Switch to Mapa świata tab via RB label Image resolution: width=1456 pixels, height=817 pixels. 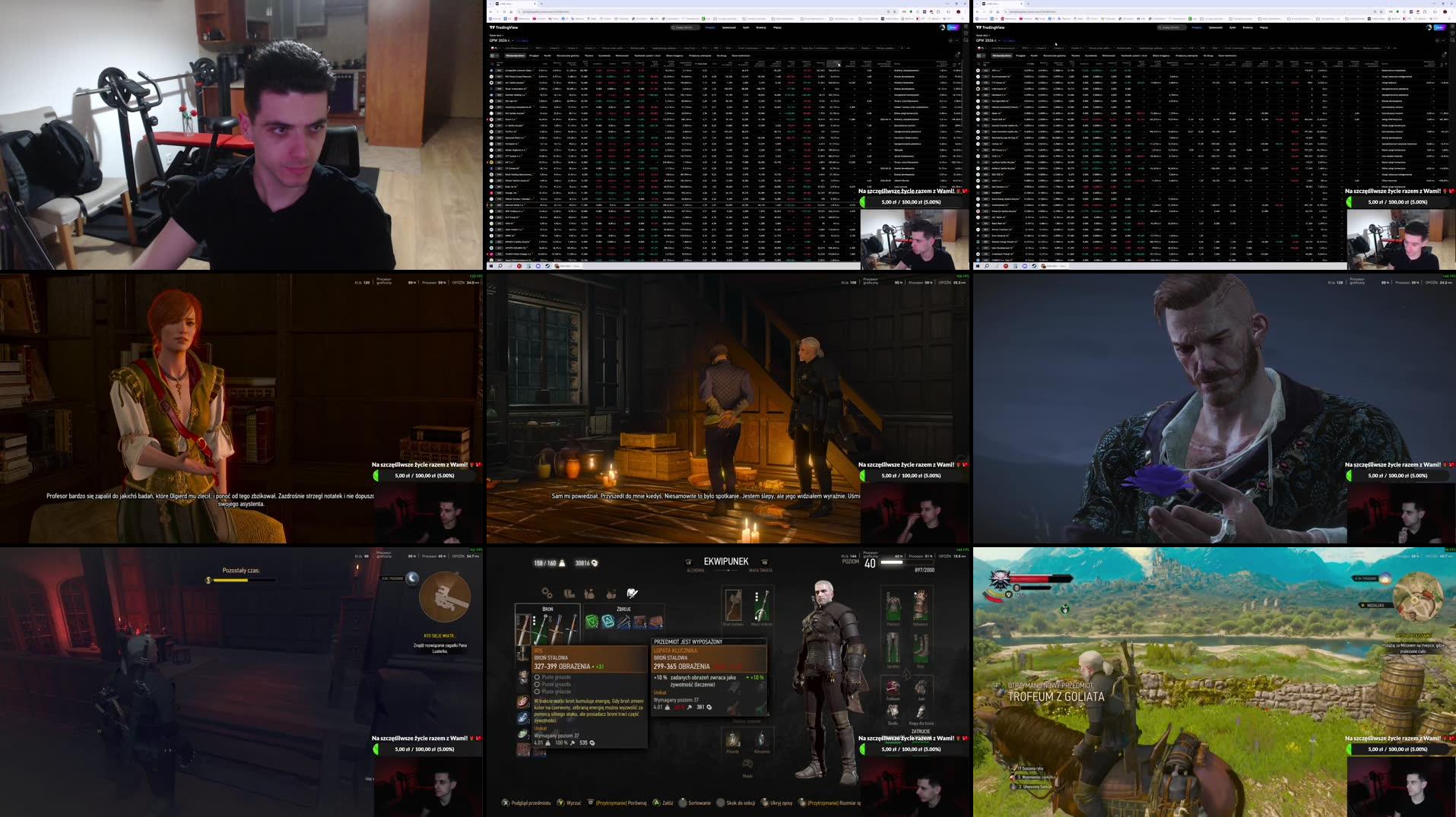pyautogui.click(x=760, y=570)
